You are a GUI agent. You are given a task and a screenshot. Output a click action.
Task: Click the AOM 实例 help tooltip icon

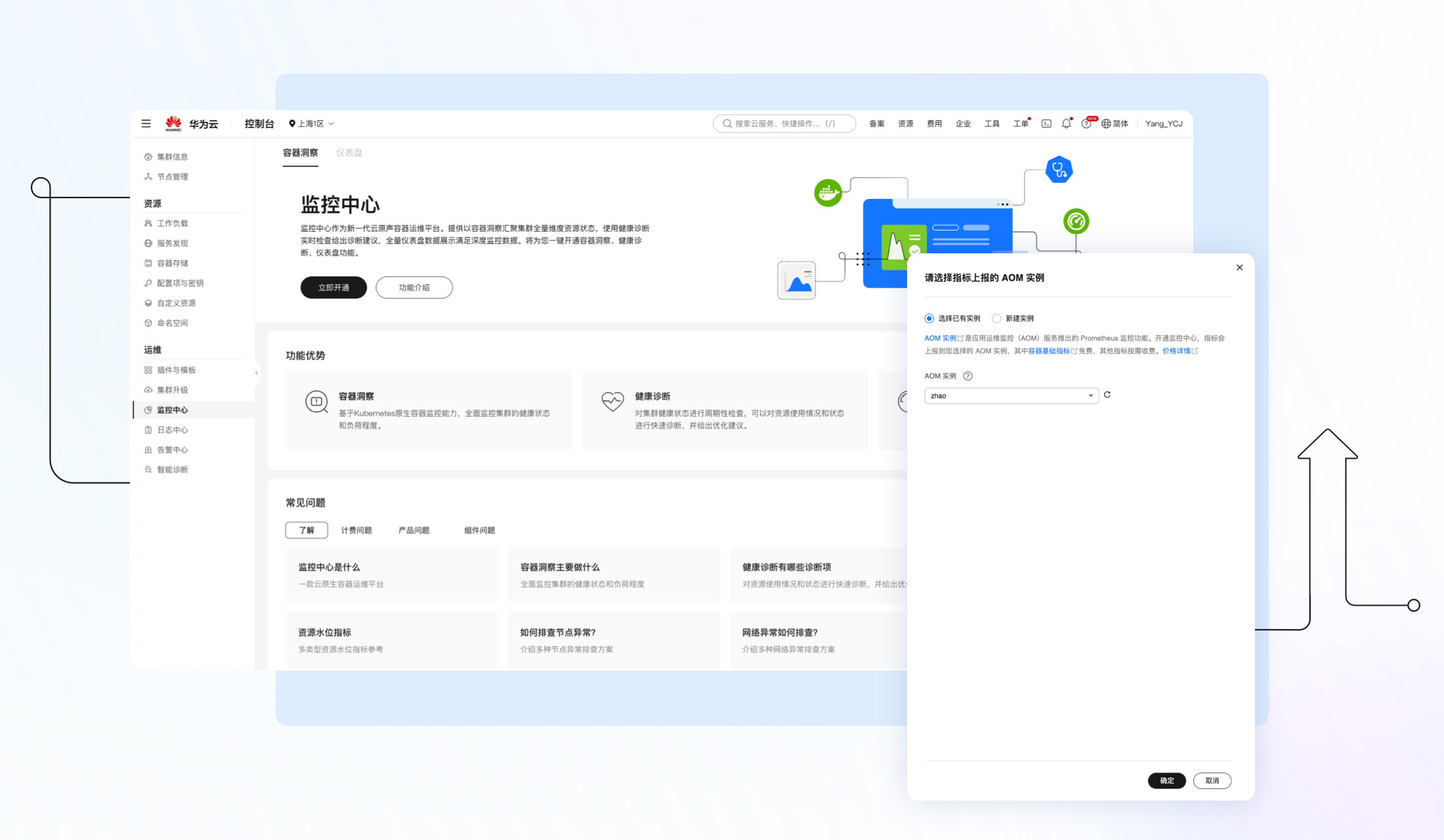[x=967, y=376]
